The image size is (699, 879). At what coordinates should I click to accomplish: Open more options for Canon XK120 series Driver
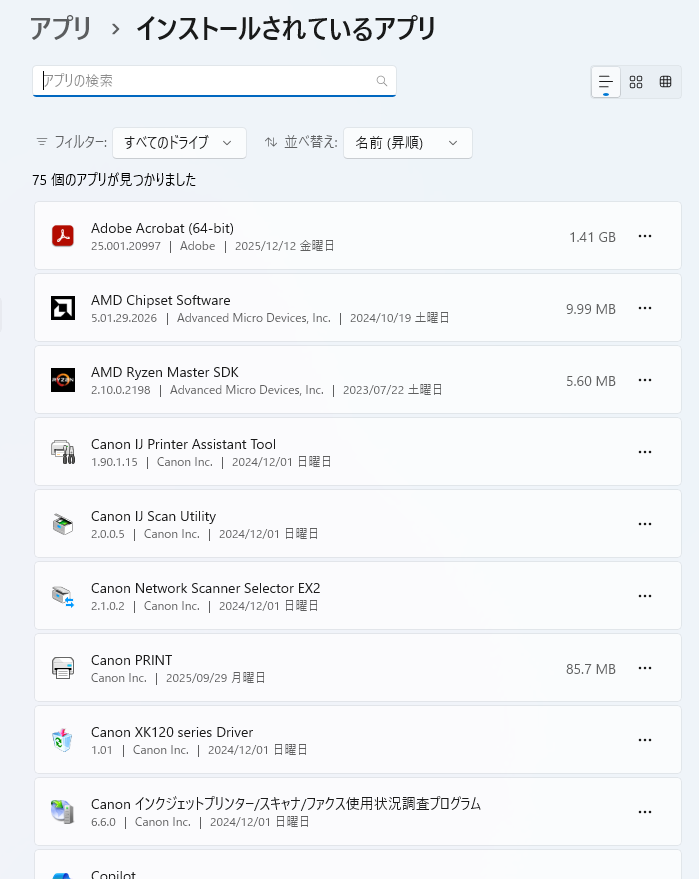point(645,740)
